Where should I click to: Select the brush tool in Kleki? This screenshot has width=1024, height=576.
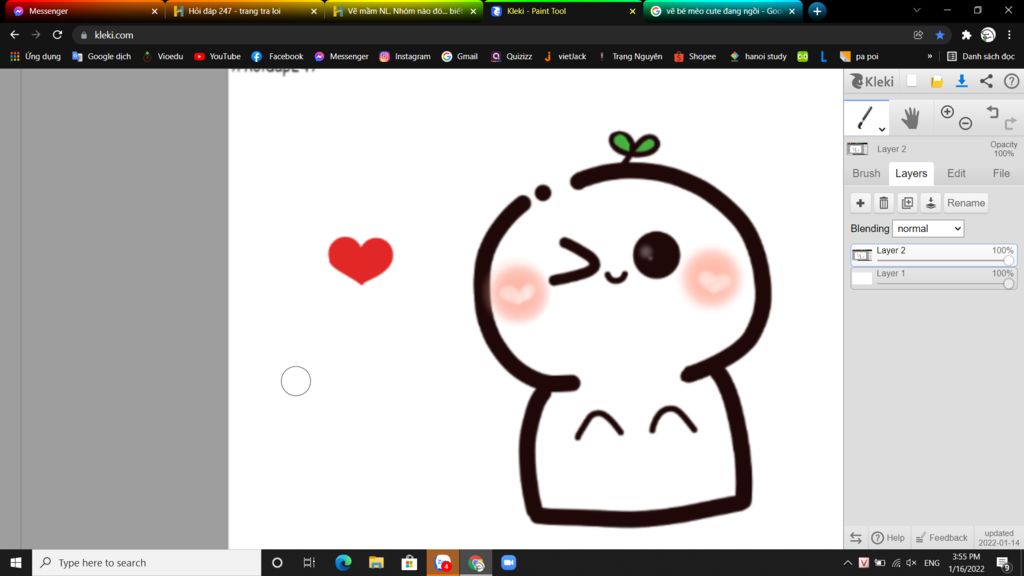click(865, 118)
